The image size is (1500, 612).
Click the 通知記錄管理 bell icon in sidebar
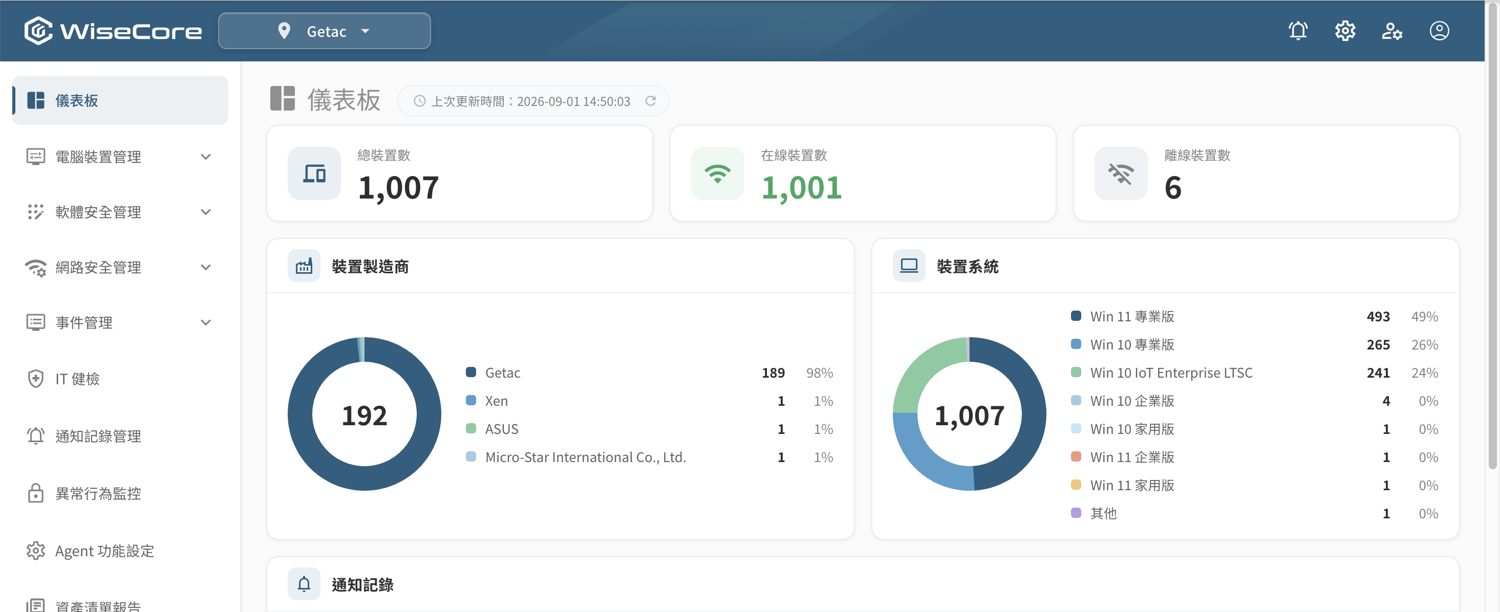click(36, 436)
